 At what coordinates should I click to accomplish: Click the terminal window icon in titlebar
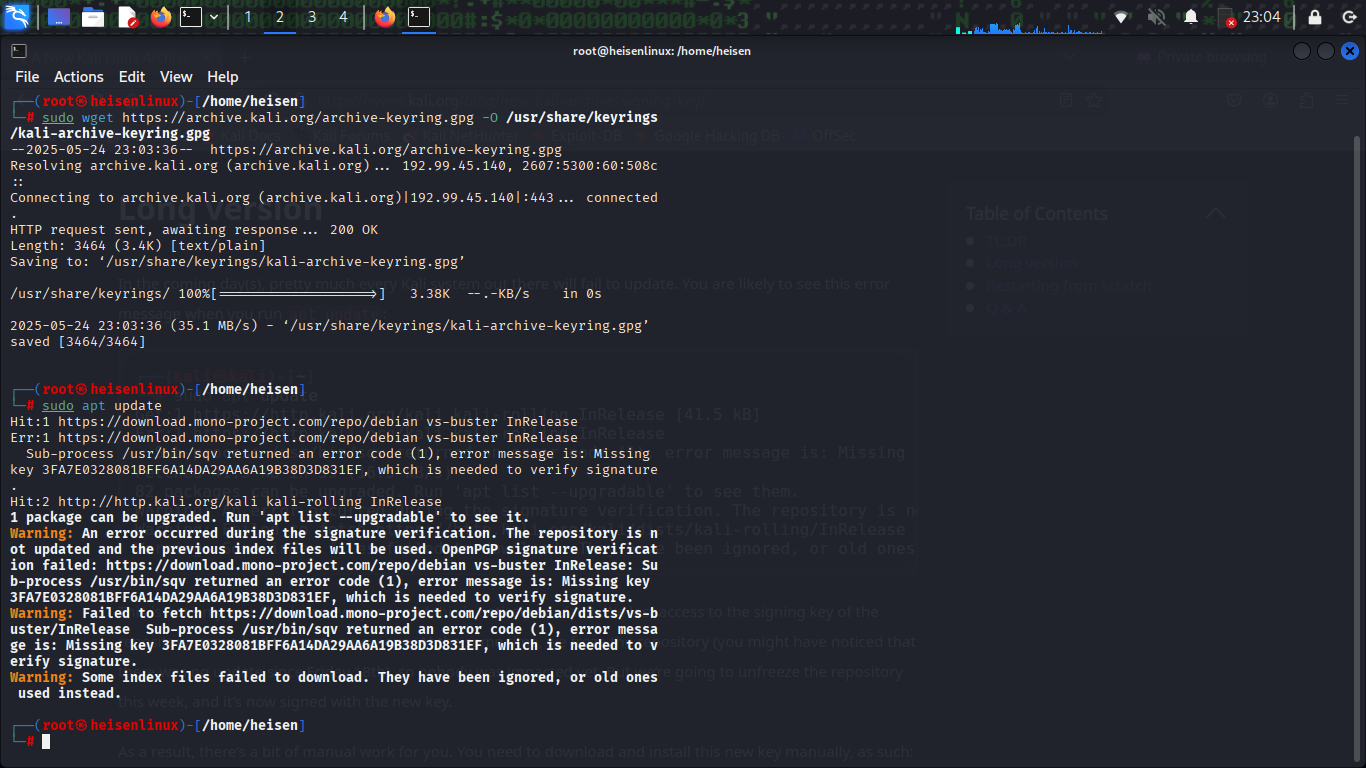tap(19, 51)
